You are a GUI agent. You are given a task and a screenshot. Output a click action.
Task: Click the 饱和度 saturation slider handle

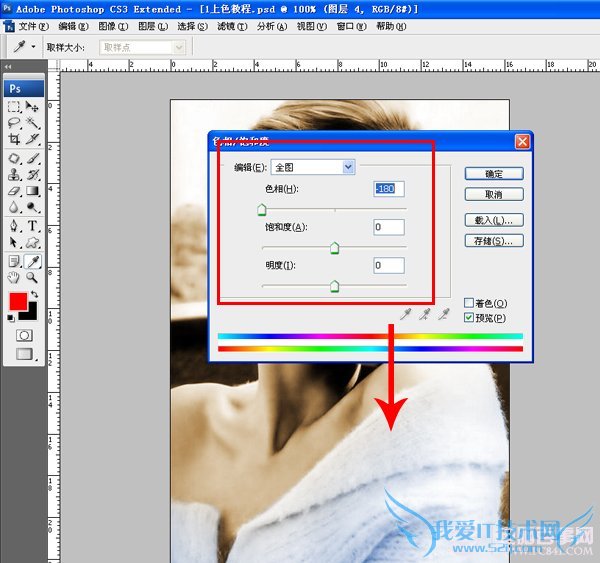pos(334,248)
